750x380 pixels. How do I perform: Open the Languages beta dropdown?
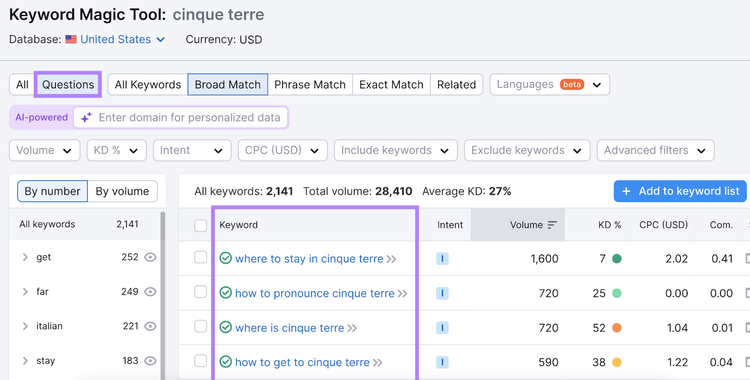click(550, 85)
